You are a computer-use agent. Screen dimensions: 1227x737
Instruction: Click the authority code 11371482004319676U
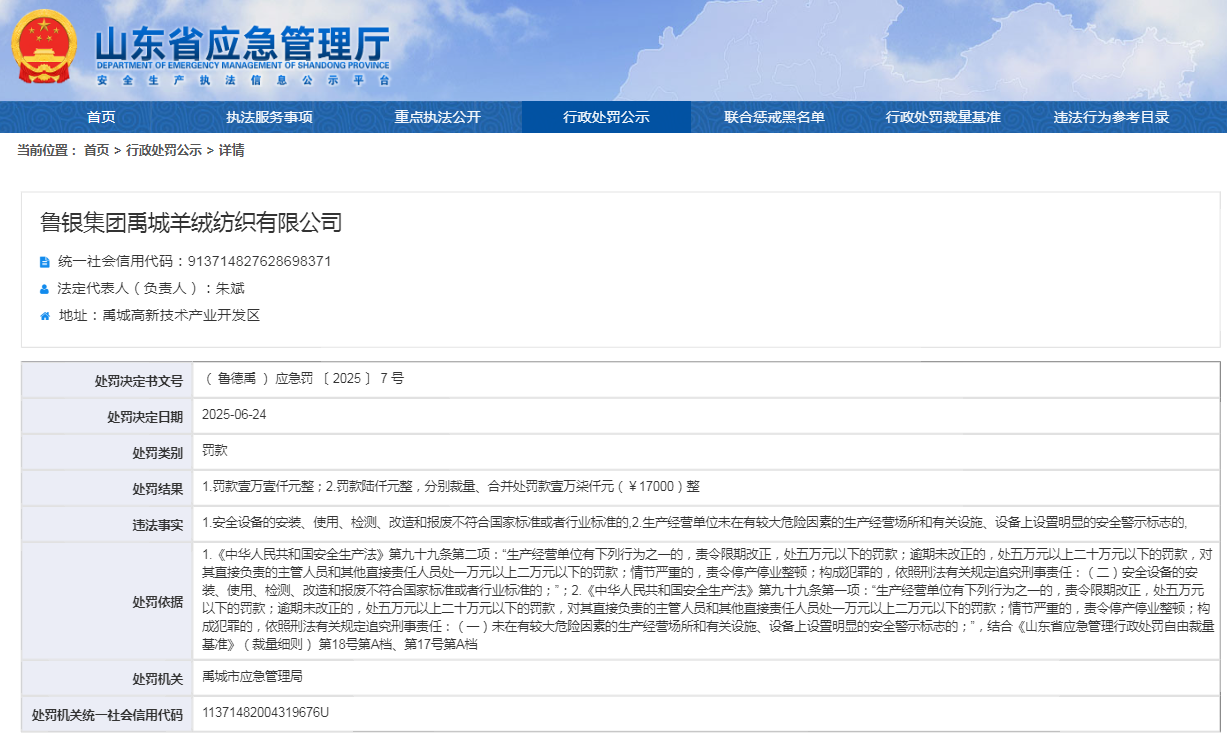(265, 713)
